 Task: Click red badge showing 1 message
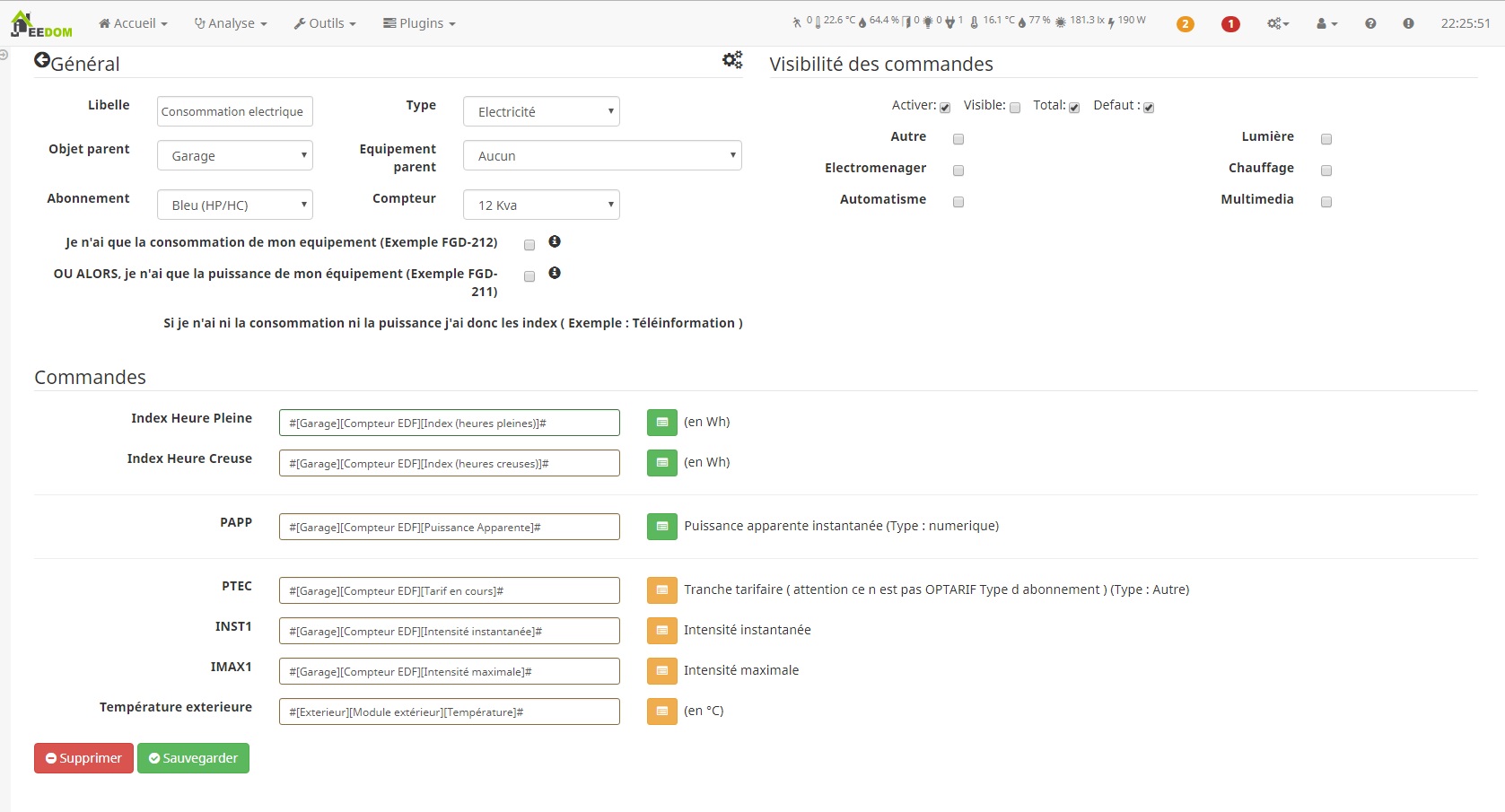click(x=1230, y=24)
